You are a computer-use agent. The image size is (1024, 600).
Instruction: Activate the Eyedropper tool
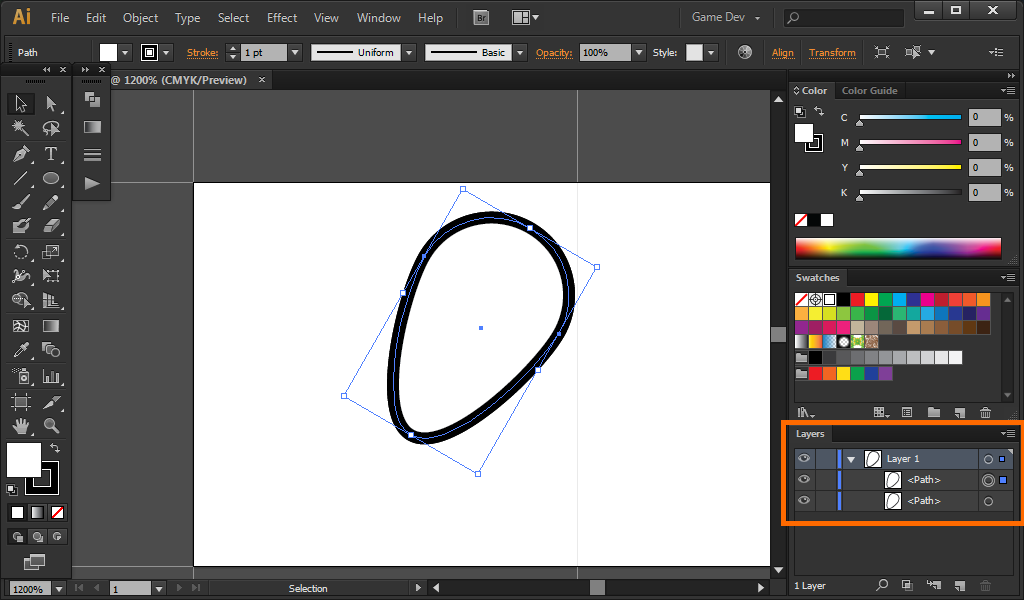point(20,350)
